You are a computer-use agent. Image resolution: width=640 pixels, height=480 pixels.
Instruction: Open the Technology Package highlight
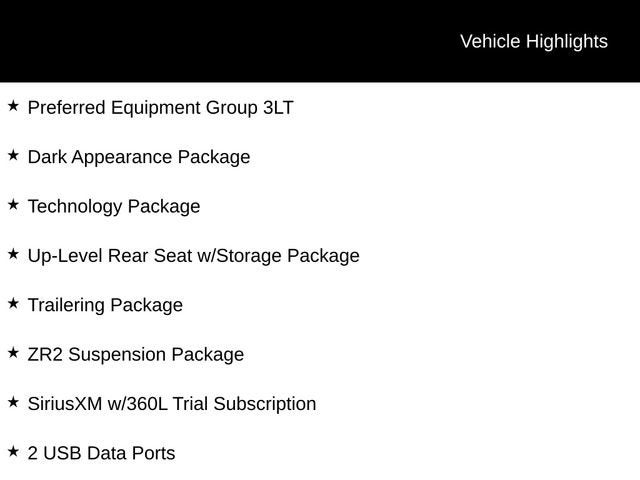pos(114,206)
